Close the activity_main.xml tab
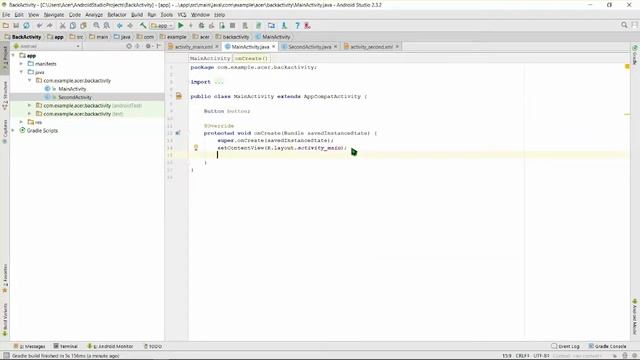Image resolution: width=640 pixels, height=360 pixels. pos(217,47)
